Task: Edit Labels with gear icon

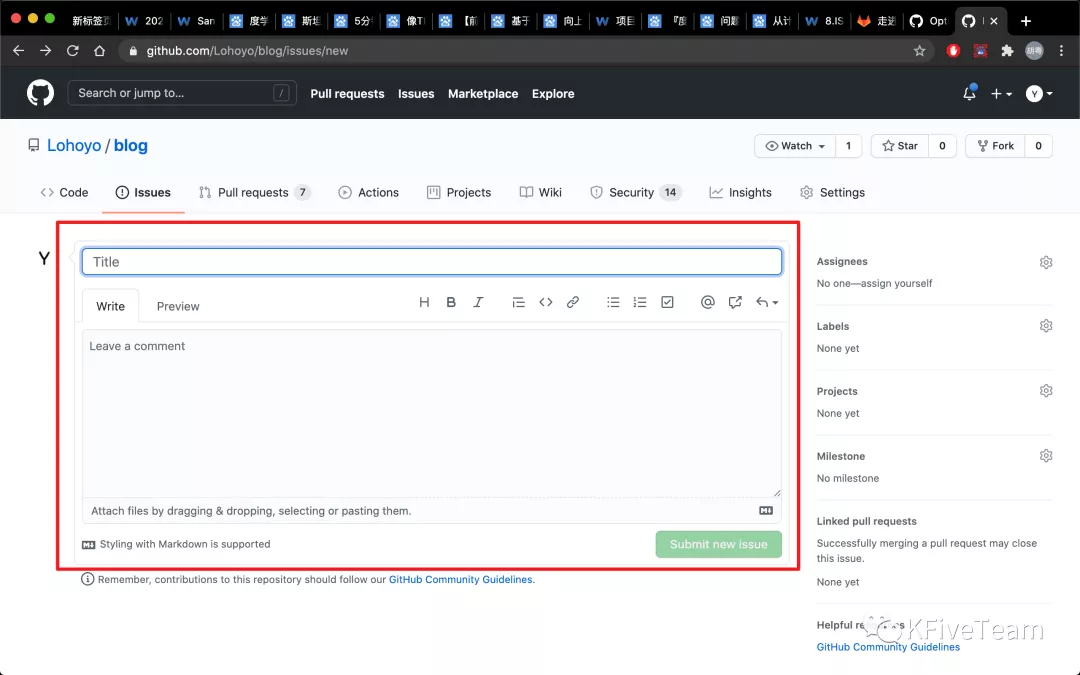Action: point(1046,326)
